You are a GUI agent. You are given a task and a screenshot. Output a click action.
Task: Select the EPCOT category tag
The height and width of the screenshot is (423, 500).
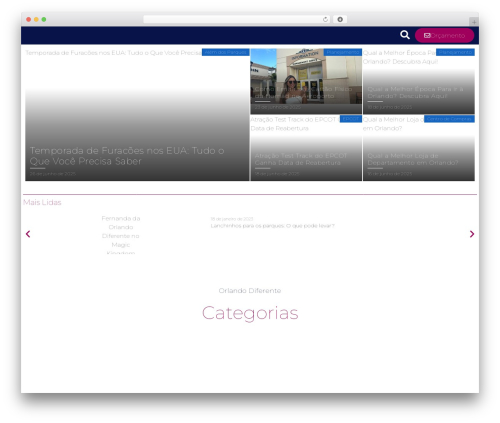(x=351, y=119)
